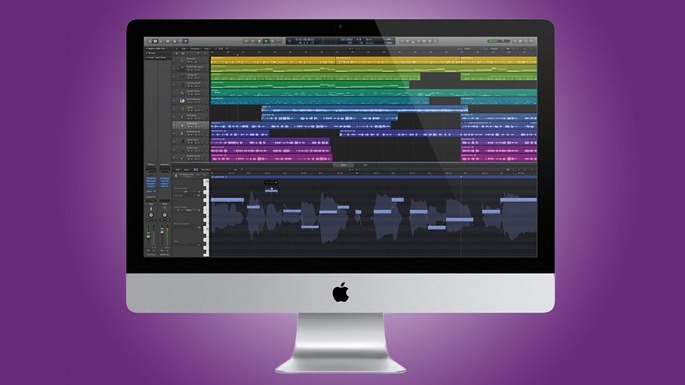Viewport: 685px width, 385px height.
Task: Click the Duplicate Track button beside the plus
Action: click(x=183, y=53)
